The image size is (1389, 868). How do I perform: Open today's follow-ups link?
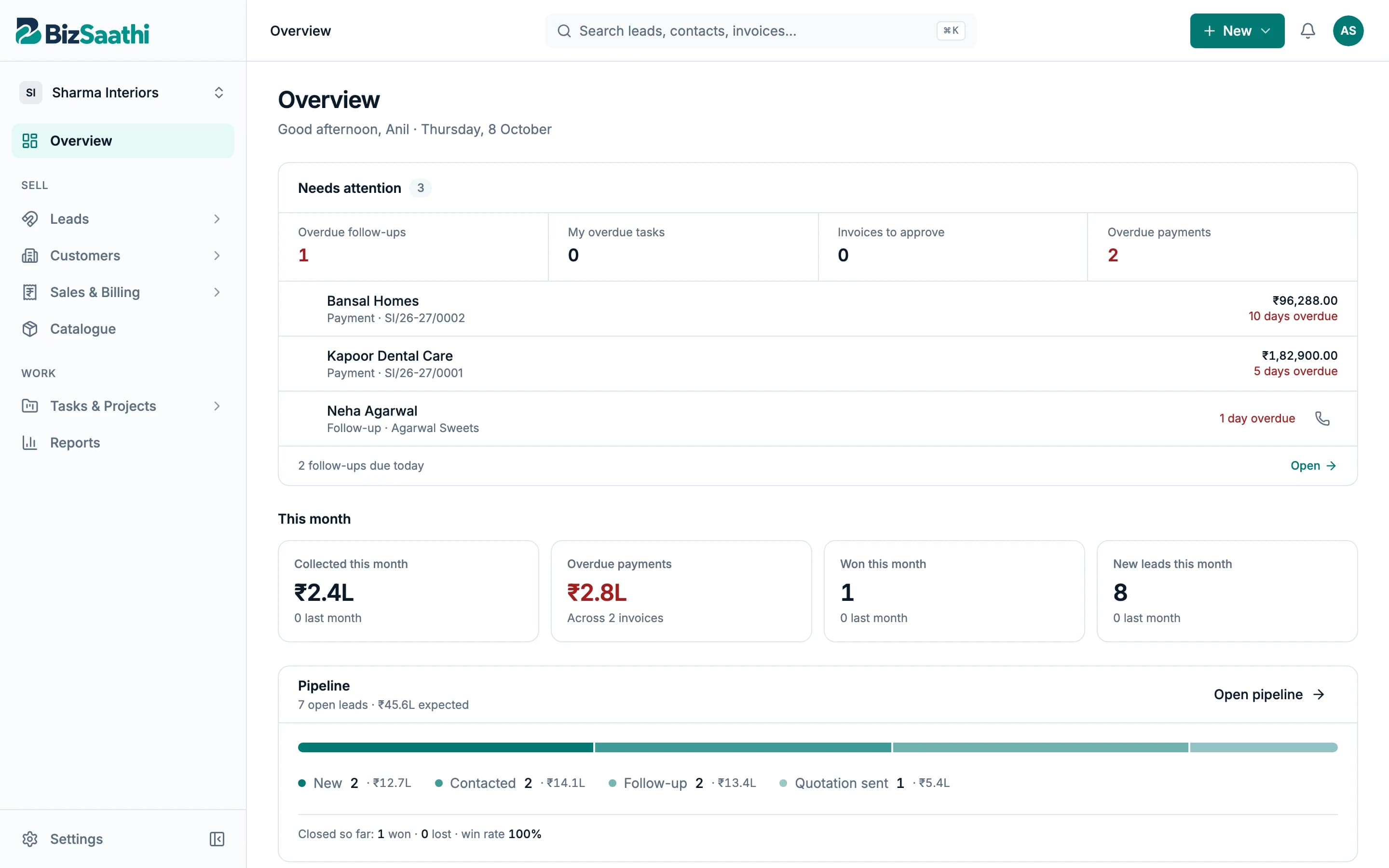1313,465
